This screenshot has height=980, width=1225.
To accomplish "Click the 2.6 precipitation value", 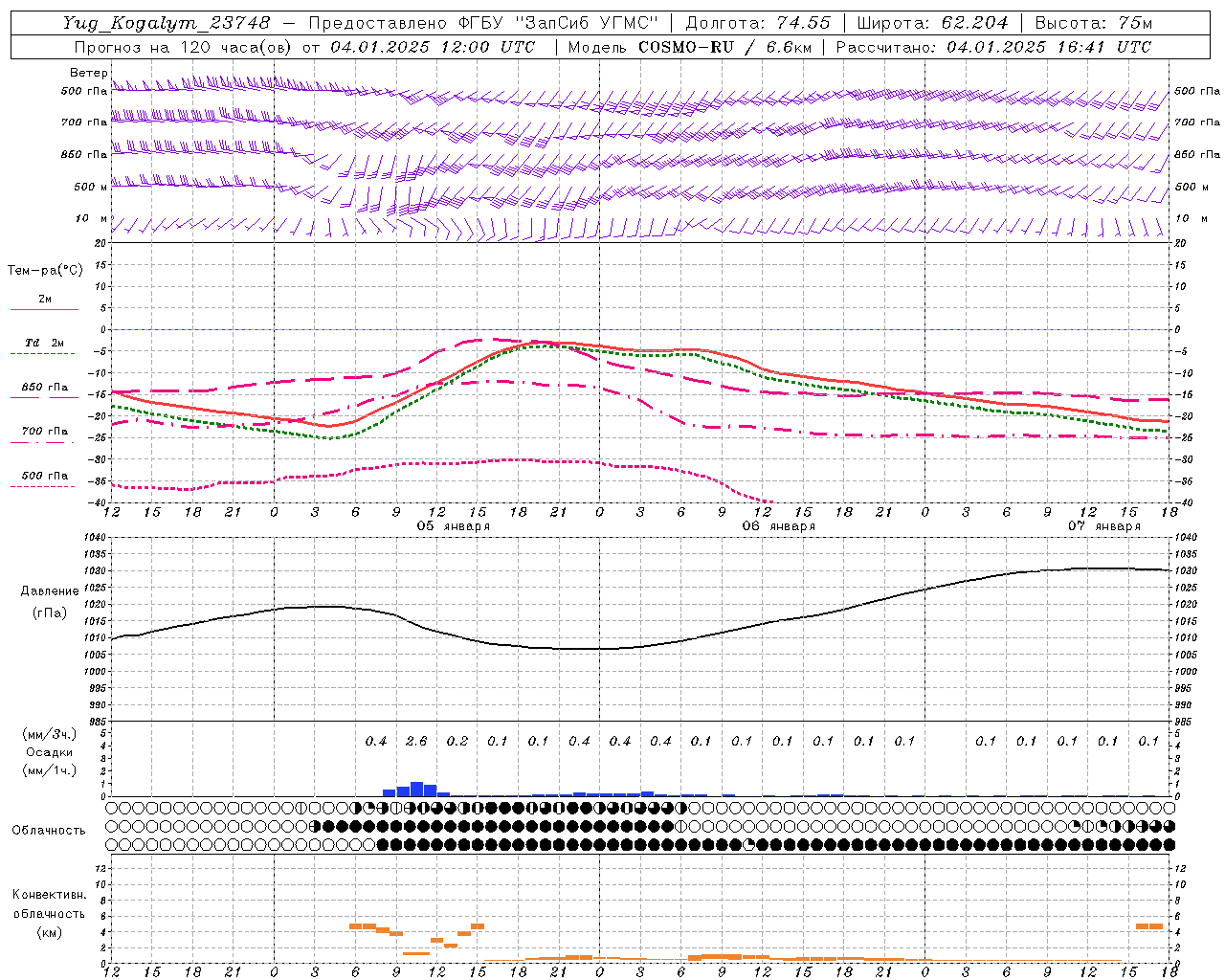I will tap(416, 741).
